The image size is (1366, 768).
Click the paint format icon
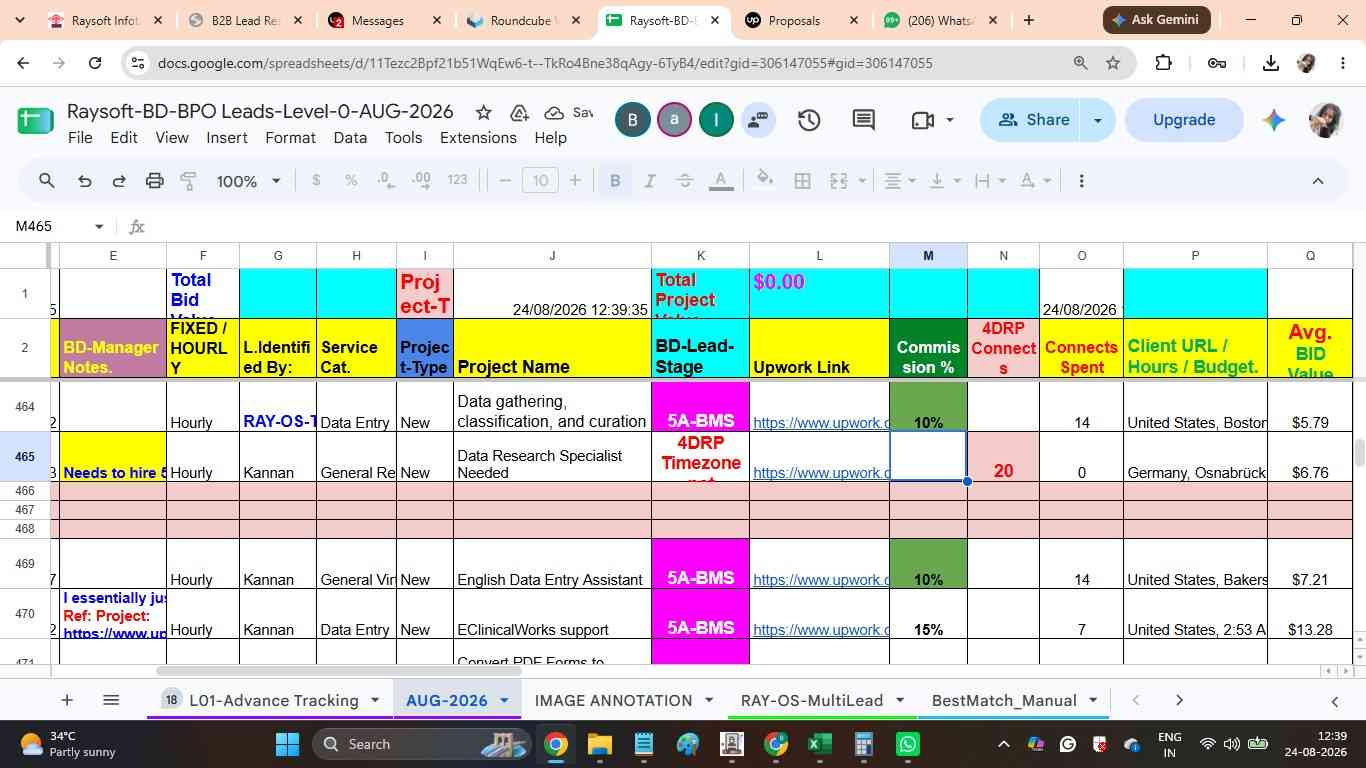188,181
